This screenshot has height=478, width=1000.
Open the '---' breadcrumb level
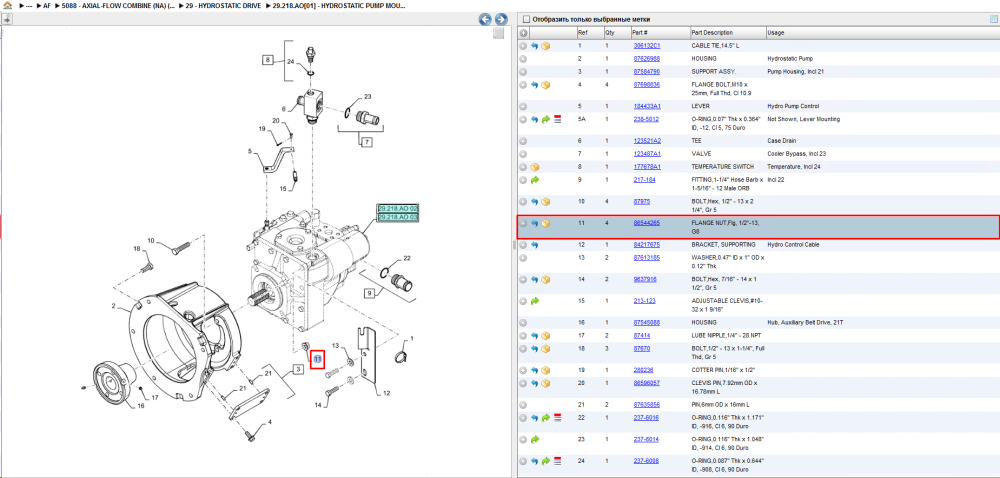[x=29, y=5]
